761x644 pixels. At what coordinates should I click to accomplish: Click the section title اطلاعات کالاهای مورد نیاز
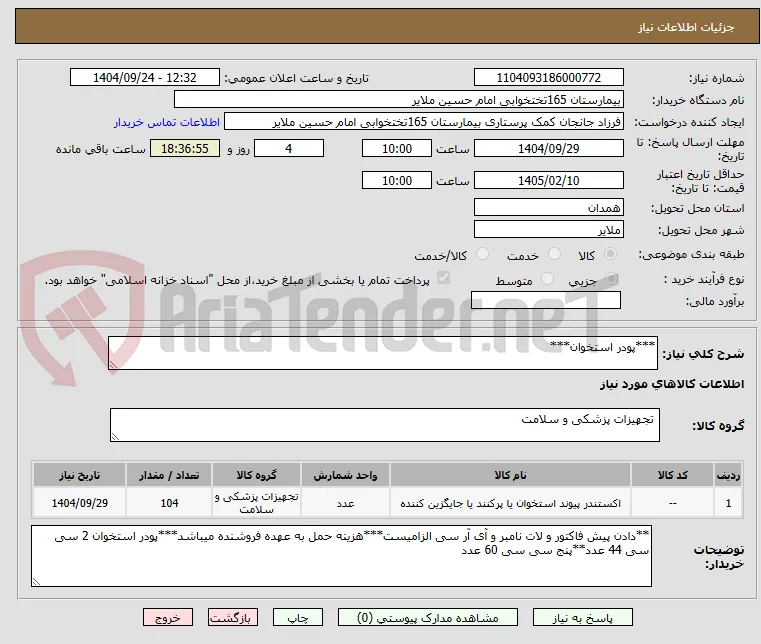coord(672,384)
